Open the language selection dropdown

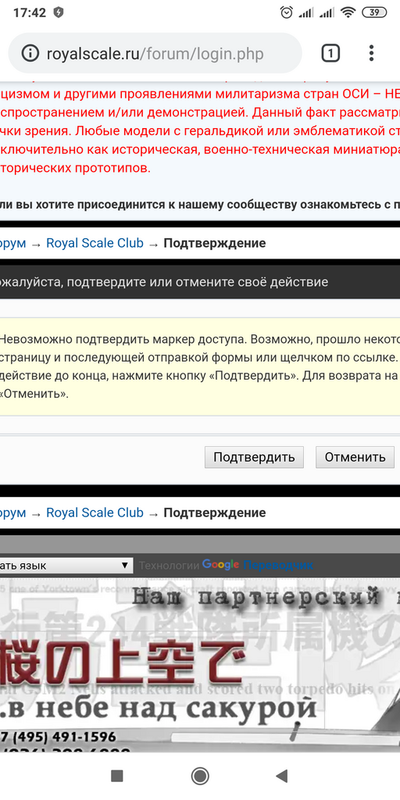click(x=66, y=565)
